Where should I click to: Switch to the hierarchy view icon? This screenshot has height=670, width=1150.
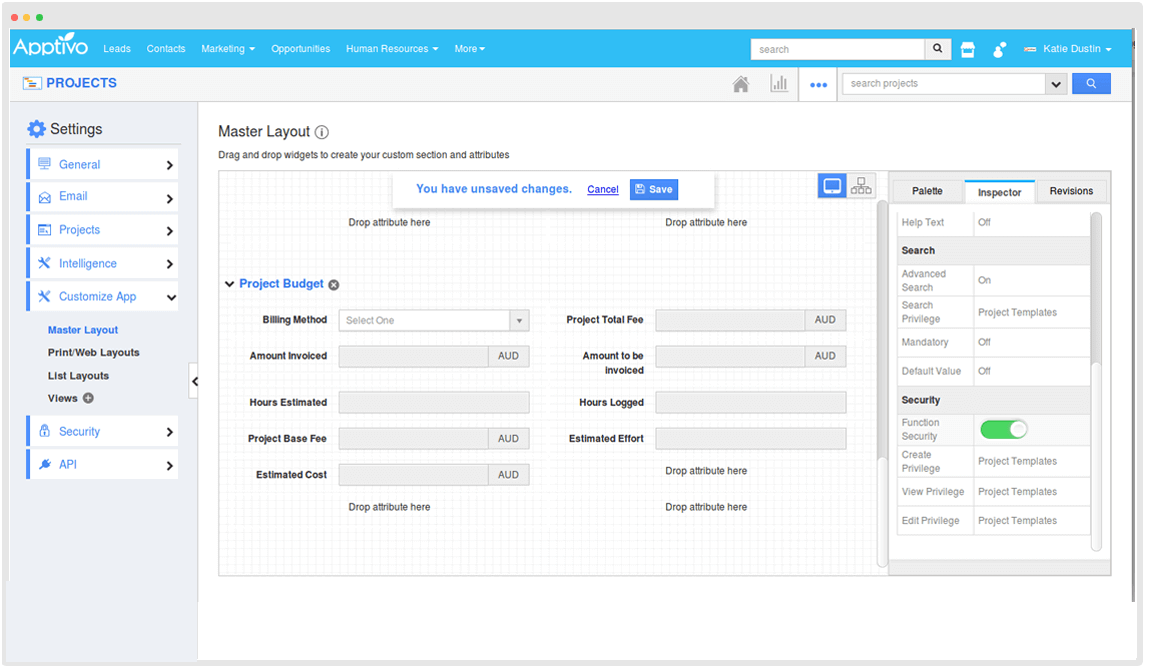(x=861, y=186)
